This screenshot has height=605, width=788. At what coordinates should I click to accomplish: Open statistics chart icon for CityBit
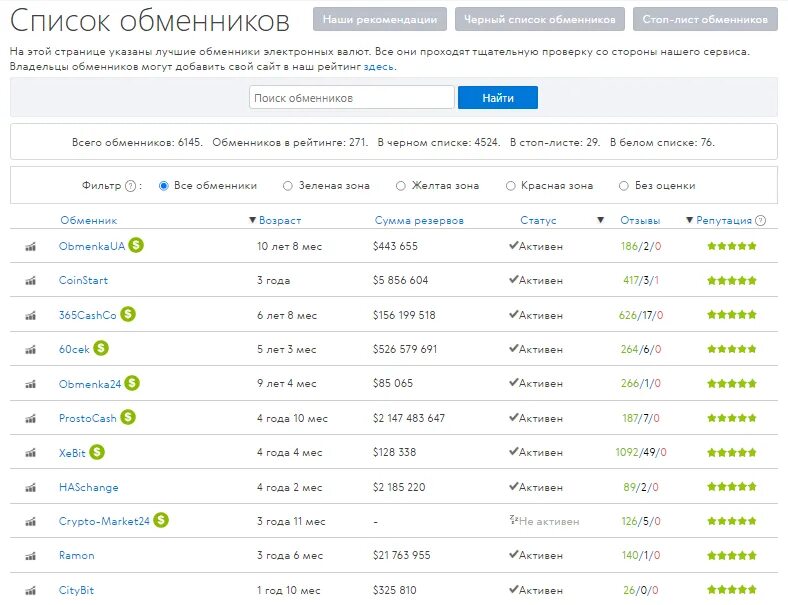point(31,590)
